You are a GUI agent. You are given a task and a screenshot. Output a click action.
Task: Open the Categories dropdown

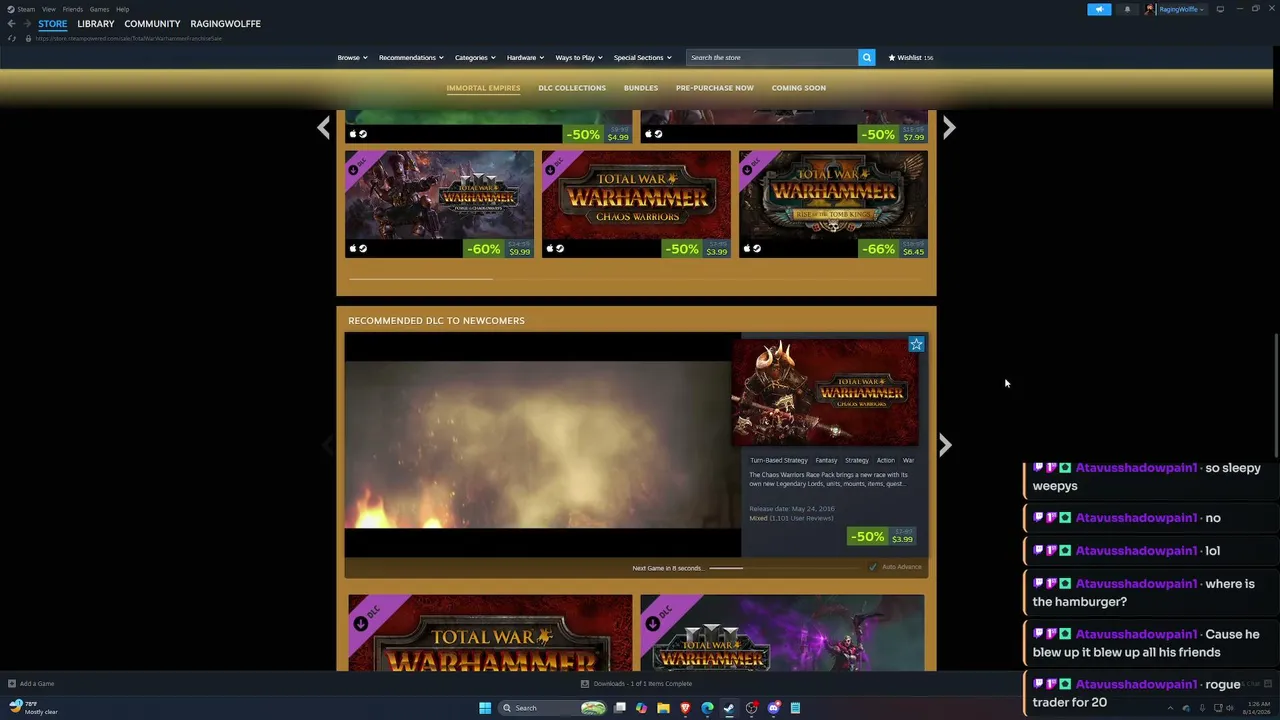pos(475,57)
